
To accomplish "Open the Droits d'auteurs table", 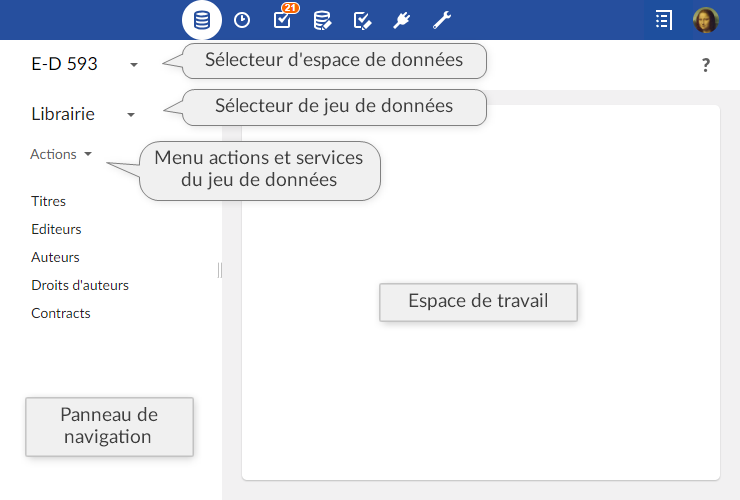I will pos(80,285).
